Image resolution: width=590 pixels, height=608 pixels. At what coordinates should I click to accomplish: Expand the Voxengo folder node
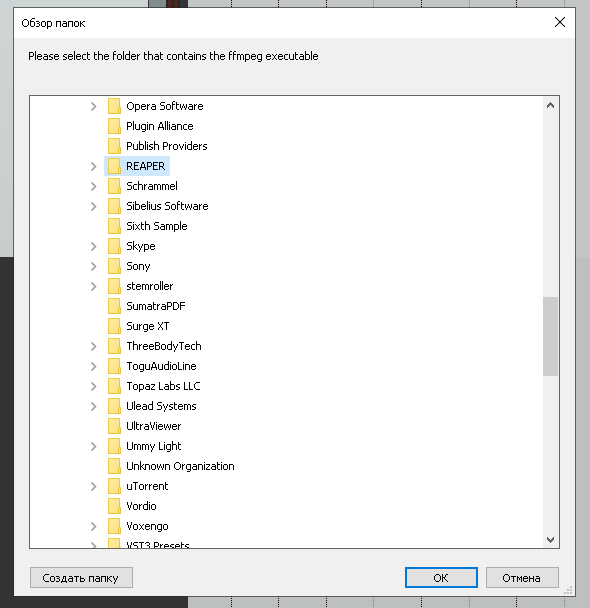(x=93, y=527)
